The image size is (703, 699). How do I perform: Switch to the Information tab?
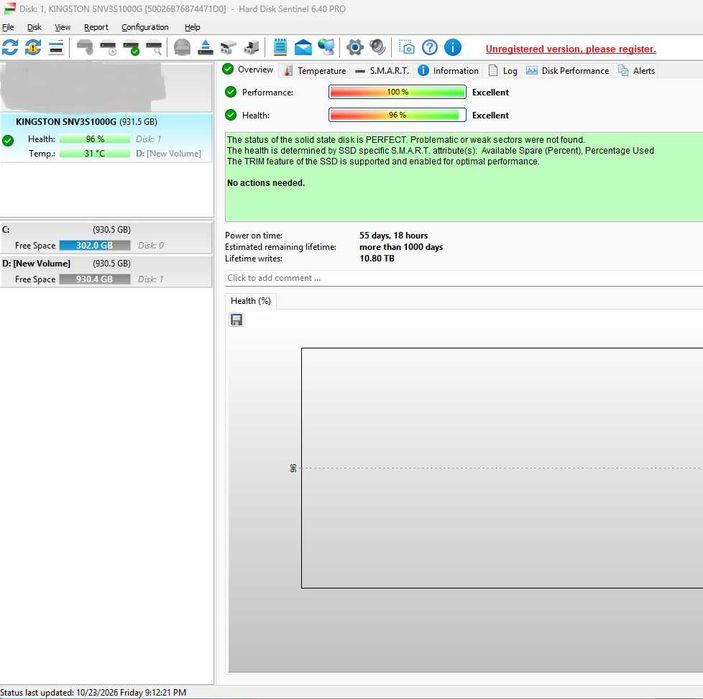pos(448,71)
